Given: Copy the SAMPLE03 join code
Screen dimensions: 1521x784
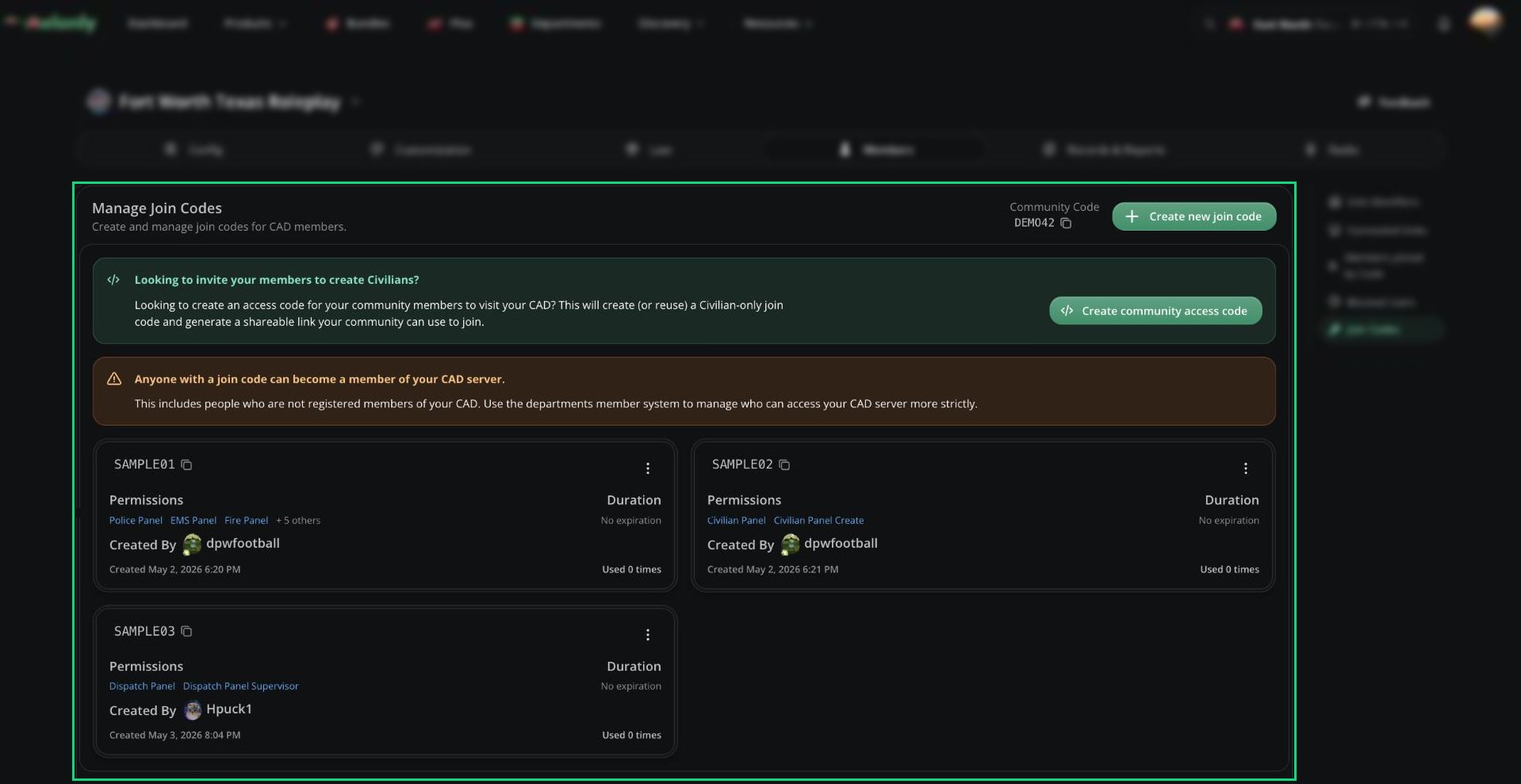Looking at the screenshot, I should 186,631.
